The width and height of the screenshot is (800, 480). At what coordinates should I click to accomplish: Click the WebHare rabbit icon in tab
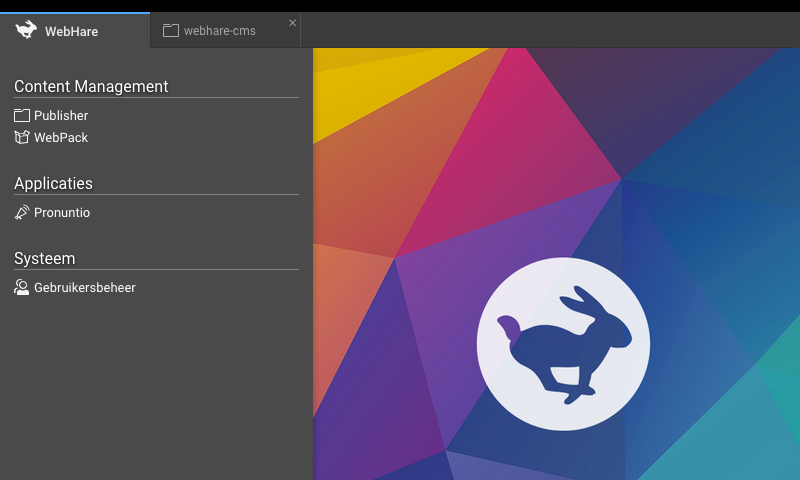[27, 30]
